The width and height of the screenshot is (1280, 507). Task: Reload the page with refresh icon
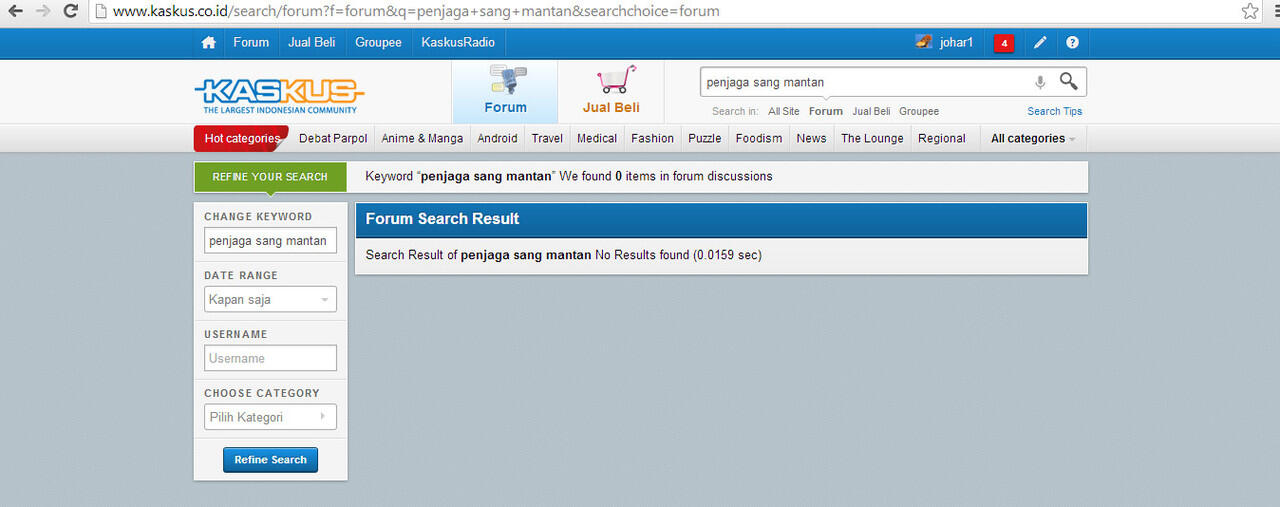[x=70, y=12]
